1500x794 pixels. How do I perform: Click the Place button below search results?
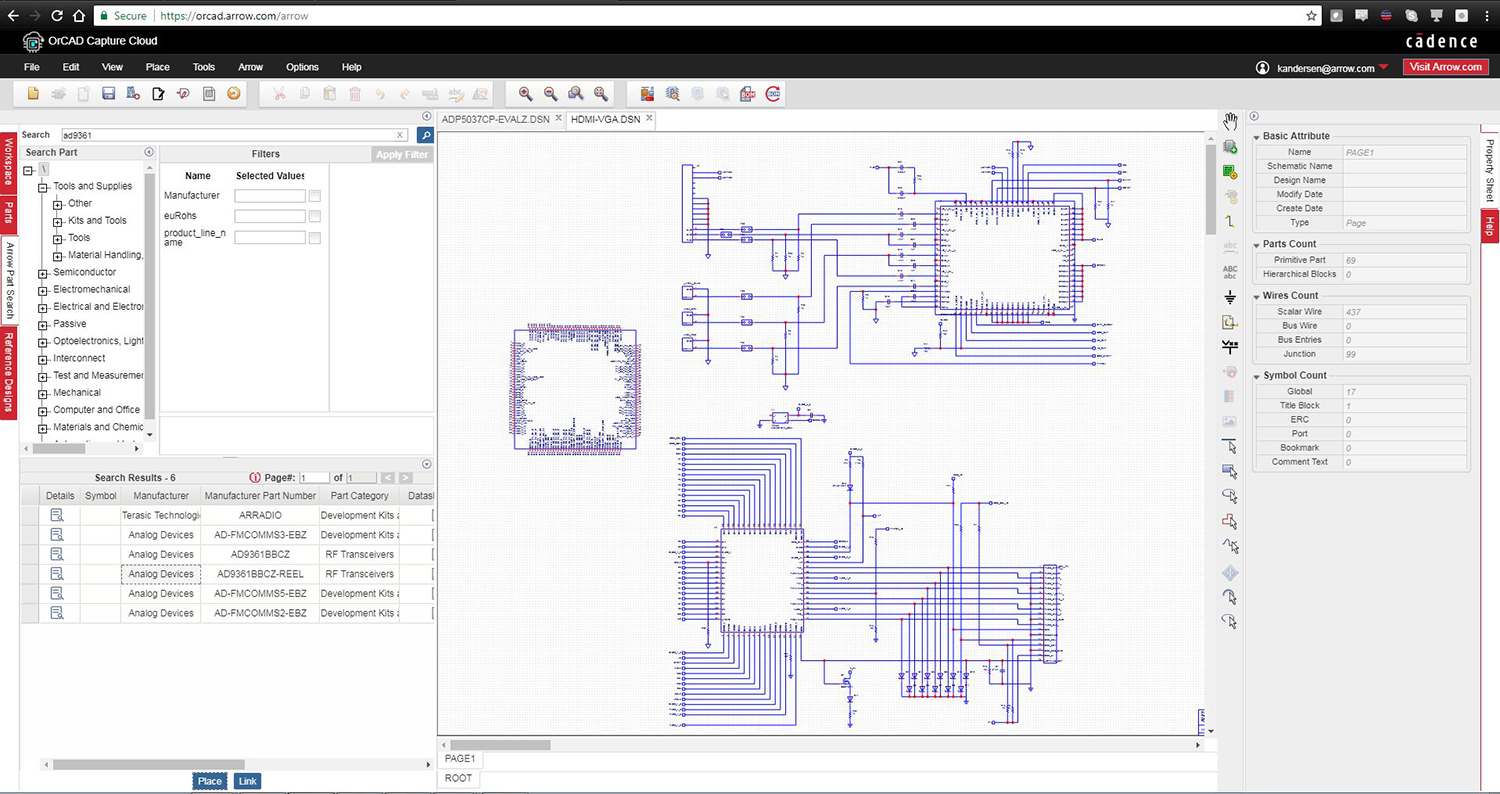209,781
